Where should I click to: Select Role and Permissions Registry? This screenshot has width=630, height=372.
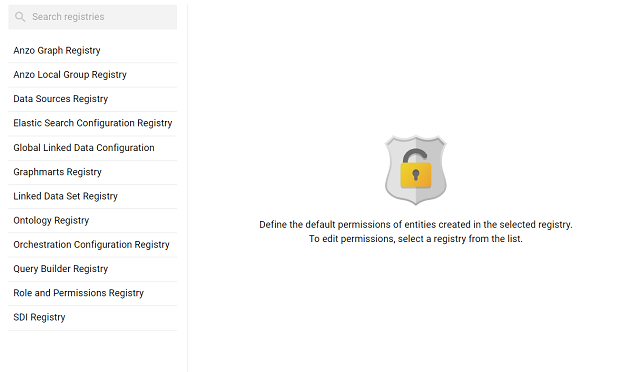coord(92,293)
